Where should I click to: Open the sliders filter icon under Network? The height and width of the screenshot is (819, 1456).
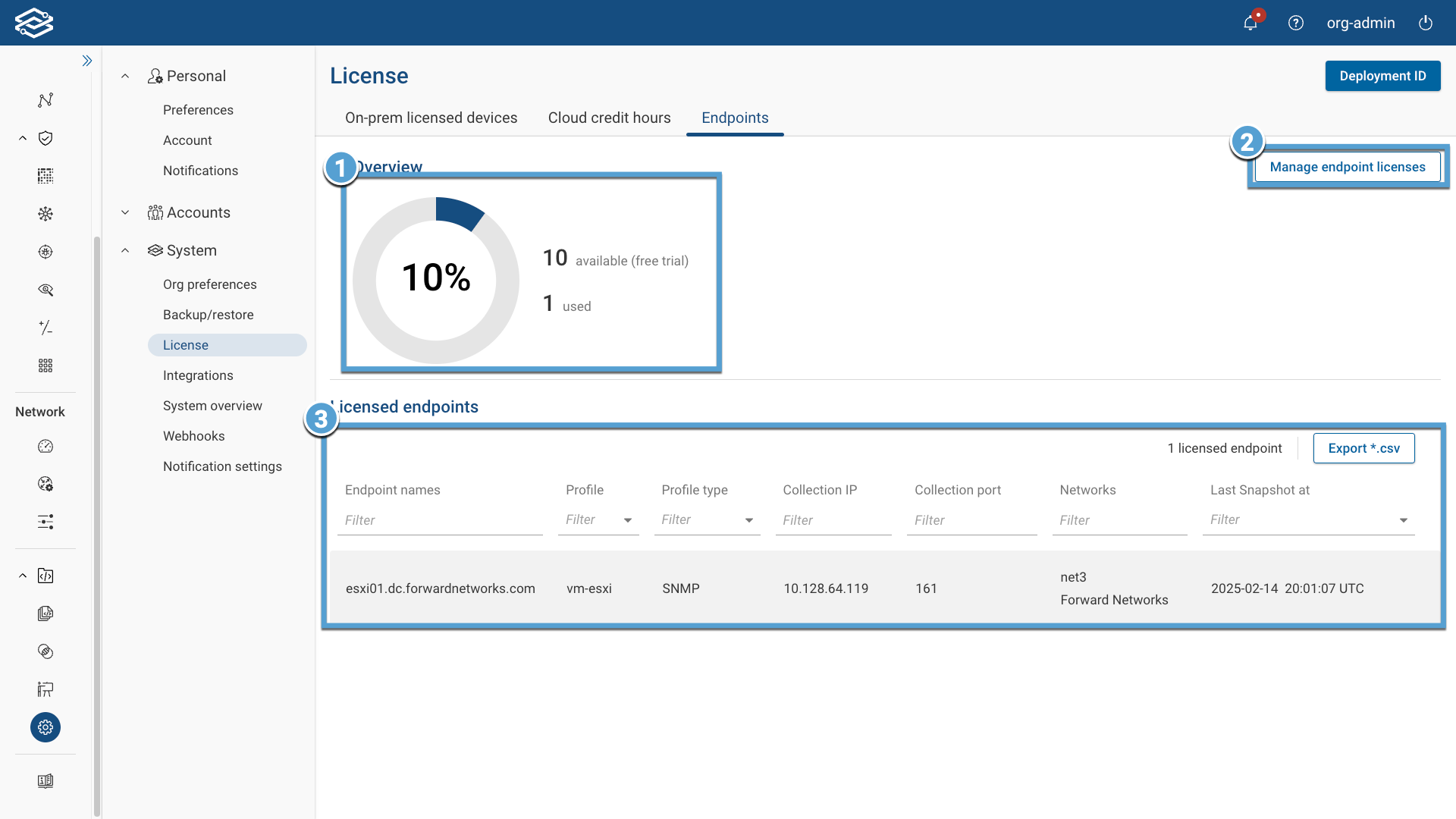point(45,522)
